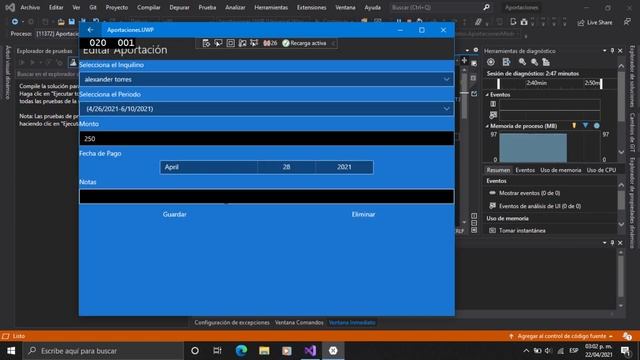Click the Visual Studio search box
This screenshot has width=640, height=360.
tap(440, 7)
